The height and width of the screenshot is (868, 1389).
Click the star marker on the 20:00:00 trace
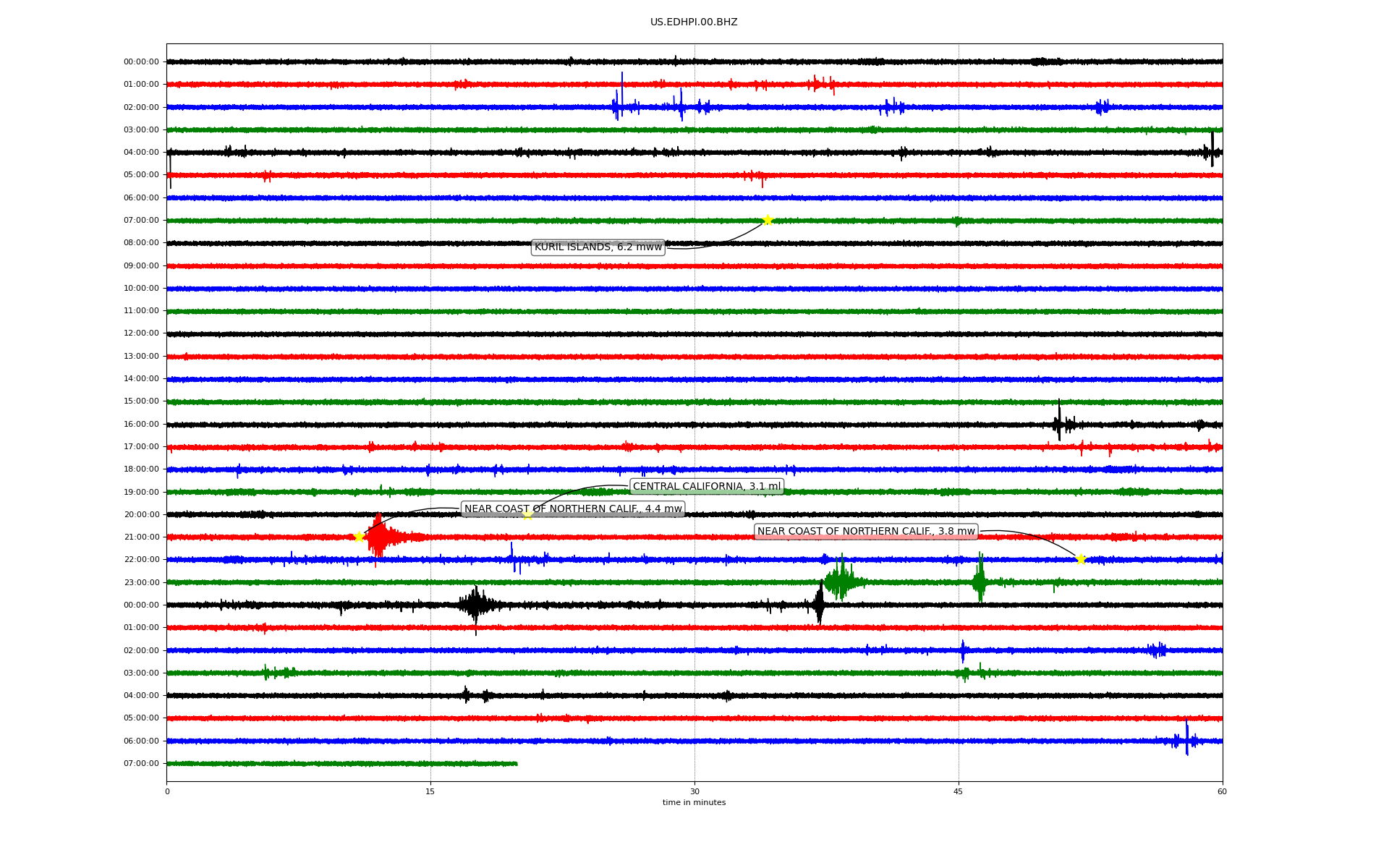527,514
